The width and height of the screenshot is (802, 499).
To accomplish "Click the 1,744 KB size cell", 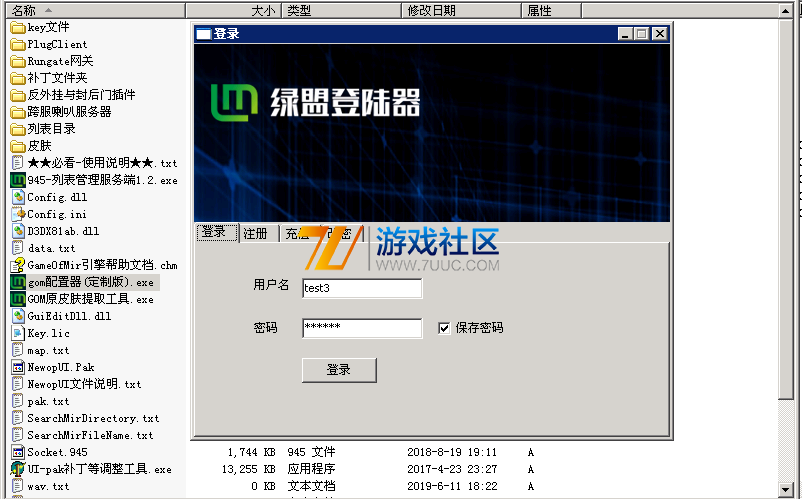I will [x=251, y=452].
